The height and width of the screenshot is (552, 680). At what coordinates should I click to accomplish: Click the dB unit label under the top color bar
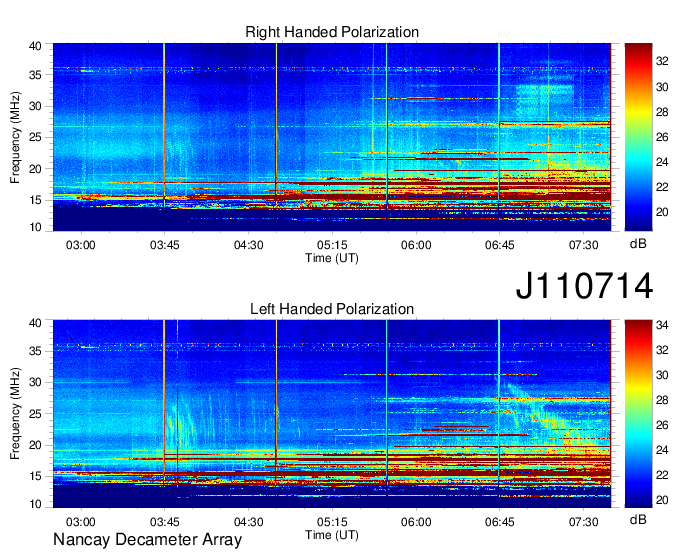[x=638, y=243]
